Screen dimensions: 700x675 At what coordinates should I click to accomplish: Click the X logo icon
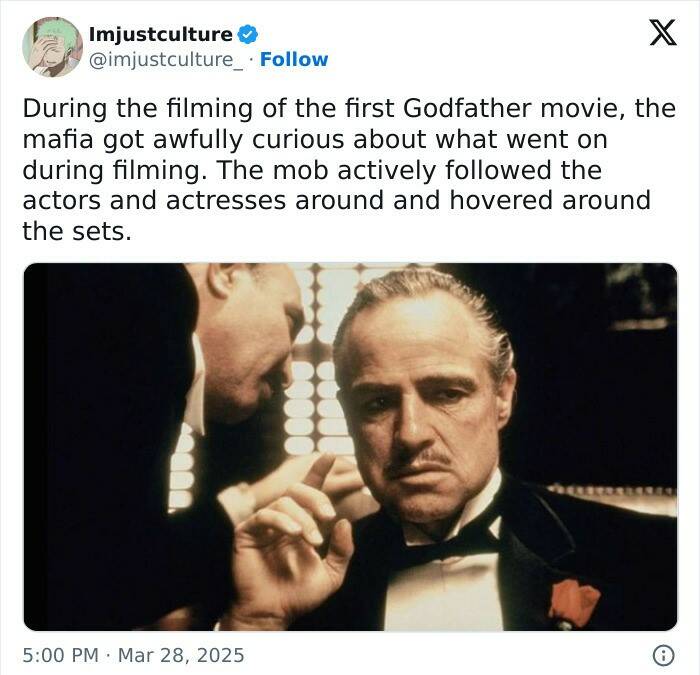pyautogui.click(x=663, y=33)
